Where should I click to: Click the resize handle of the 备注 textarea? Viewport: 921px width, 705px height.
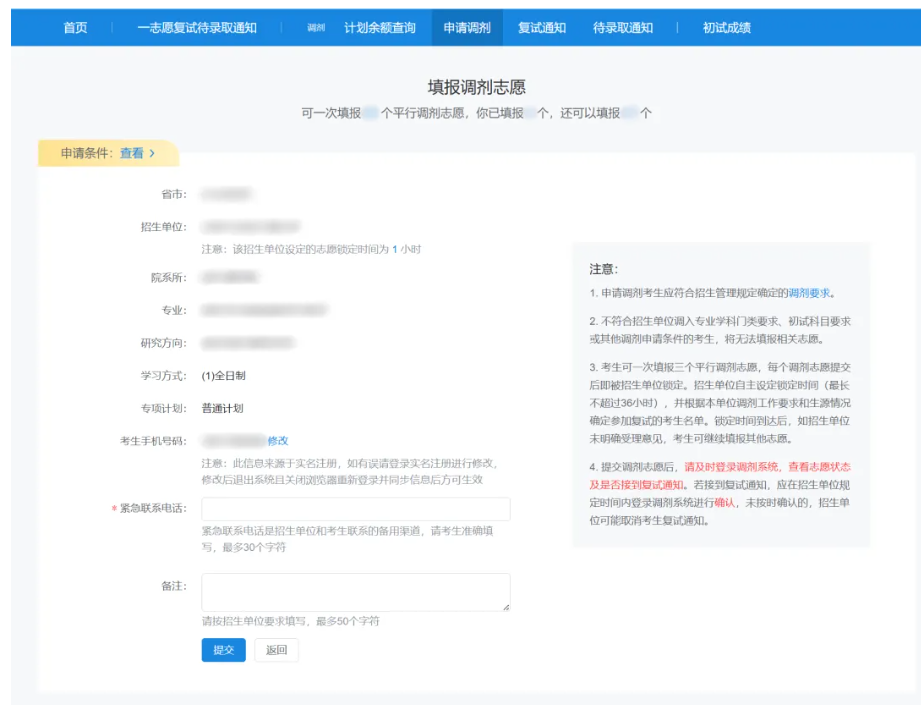[506, 608]
